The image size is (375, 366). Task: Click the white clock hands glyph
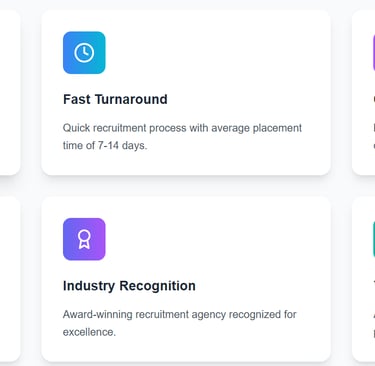click(x=84, y=53)
